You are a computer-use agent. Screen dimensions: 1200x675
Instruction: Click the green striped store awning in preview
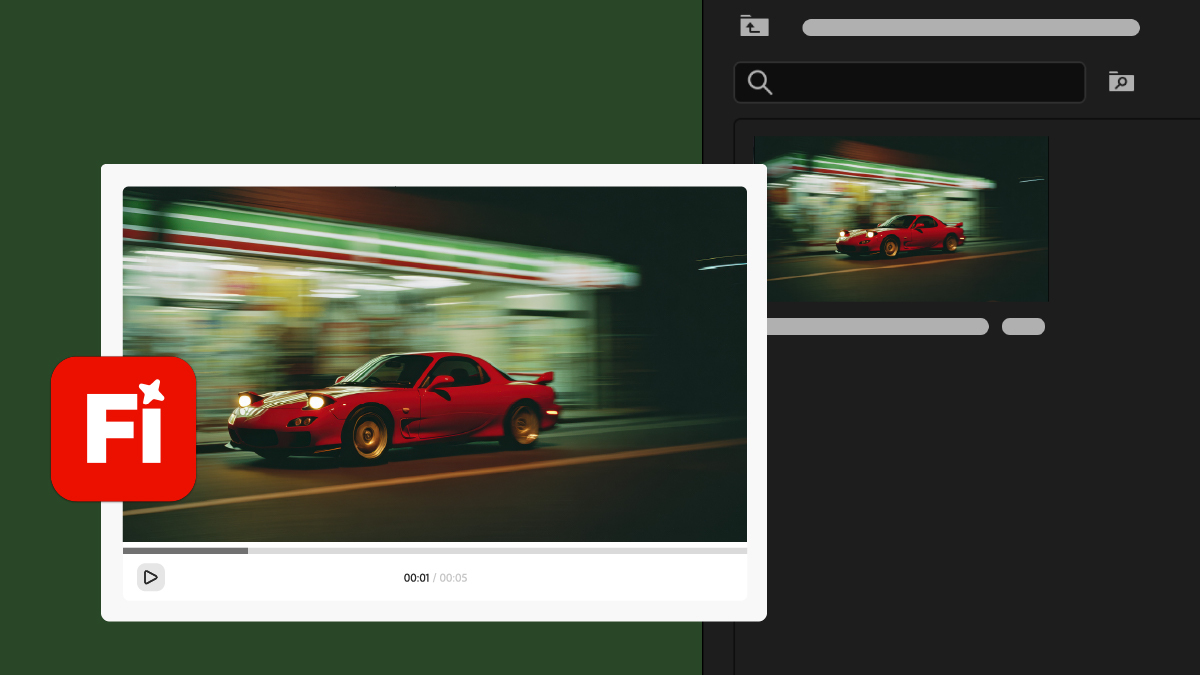pyautogui.click(x=350, y=238)
